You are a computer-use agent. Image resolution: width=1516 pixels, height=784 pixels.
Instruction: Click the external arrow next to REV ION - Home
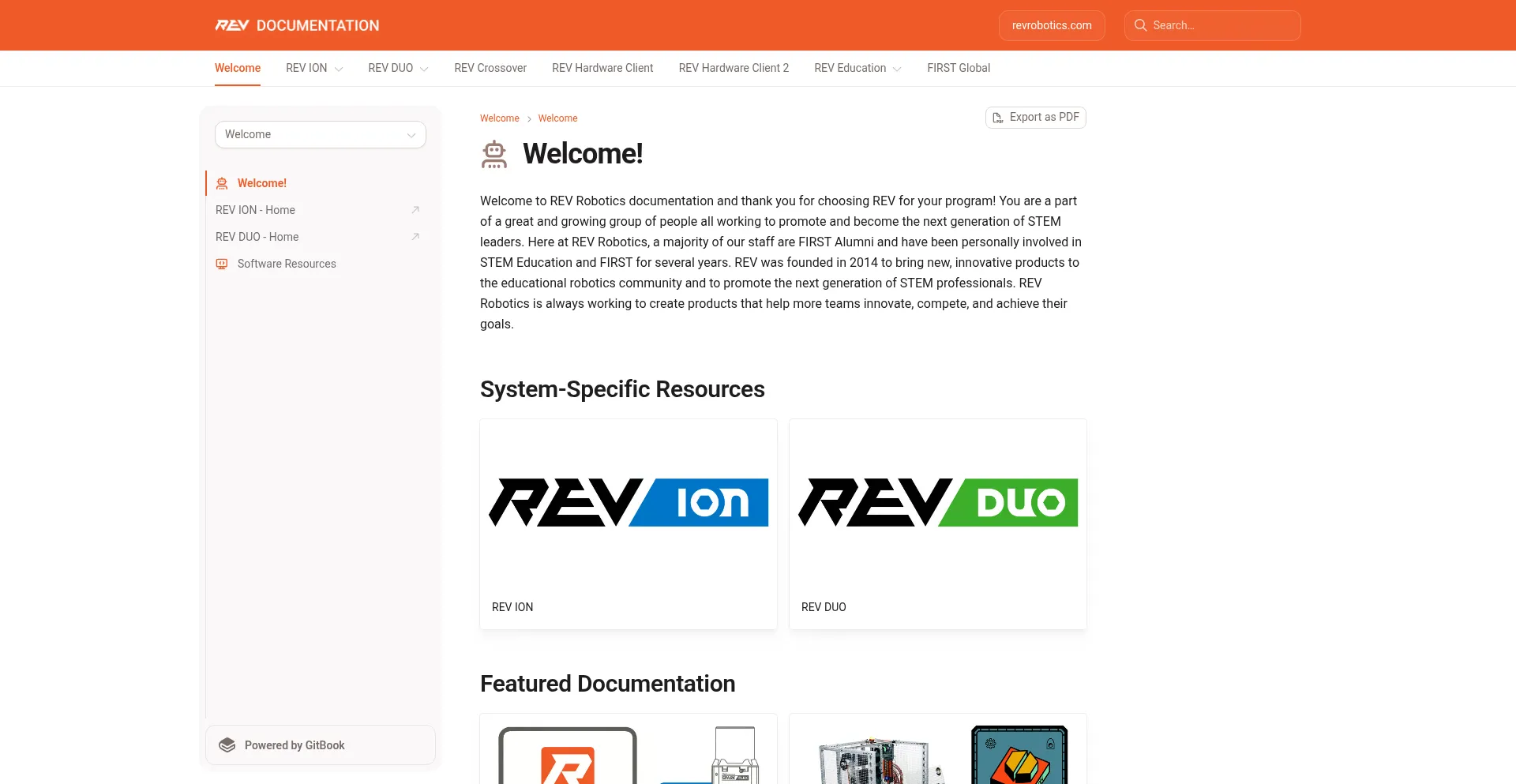click(x=415, y=210)
